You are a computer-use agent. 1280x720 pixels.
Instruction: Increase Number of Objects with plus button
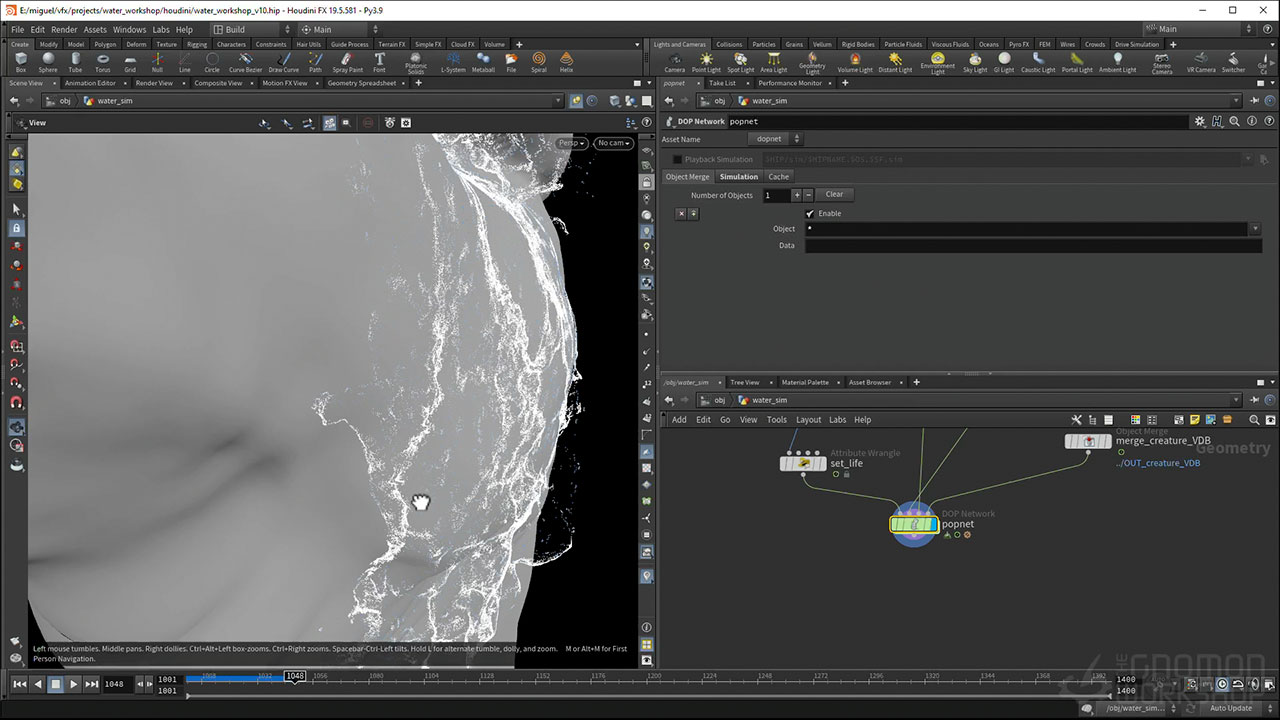point(796,195)
